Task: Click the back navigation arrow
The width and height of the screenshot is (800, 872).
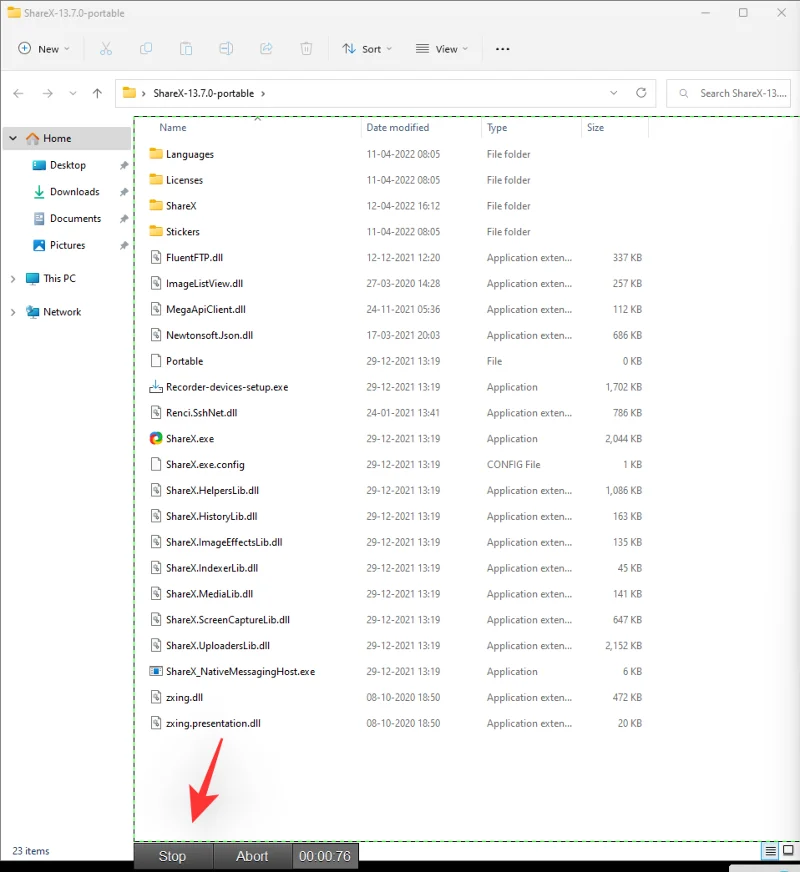Action: point(18,93)
